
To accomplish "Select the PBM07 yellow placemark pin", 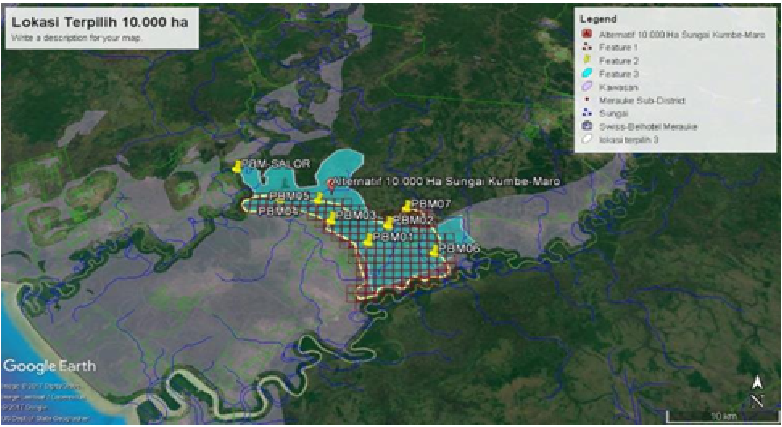I will 406,206.
